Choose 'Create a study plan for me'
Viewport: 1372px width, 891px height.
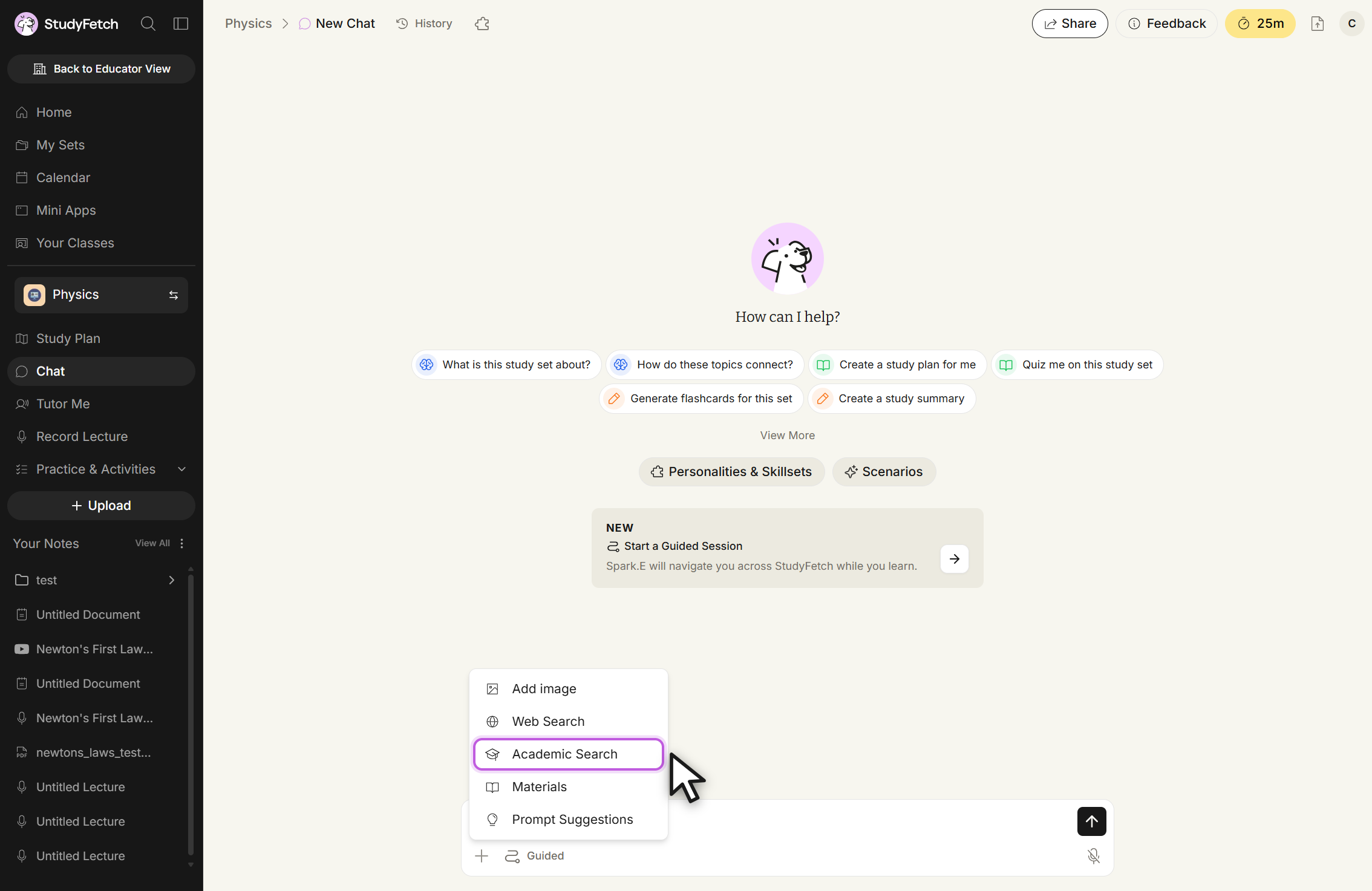pyautogui.click(x=898, y=365)
